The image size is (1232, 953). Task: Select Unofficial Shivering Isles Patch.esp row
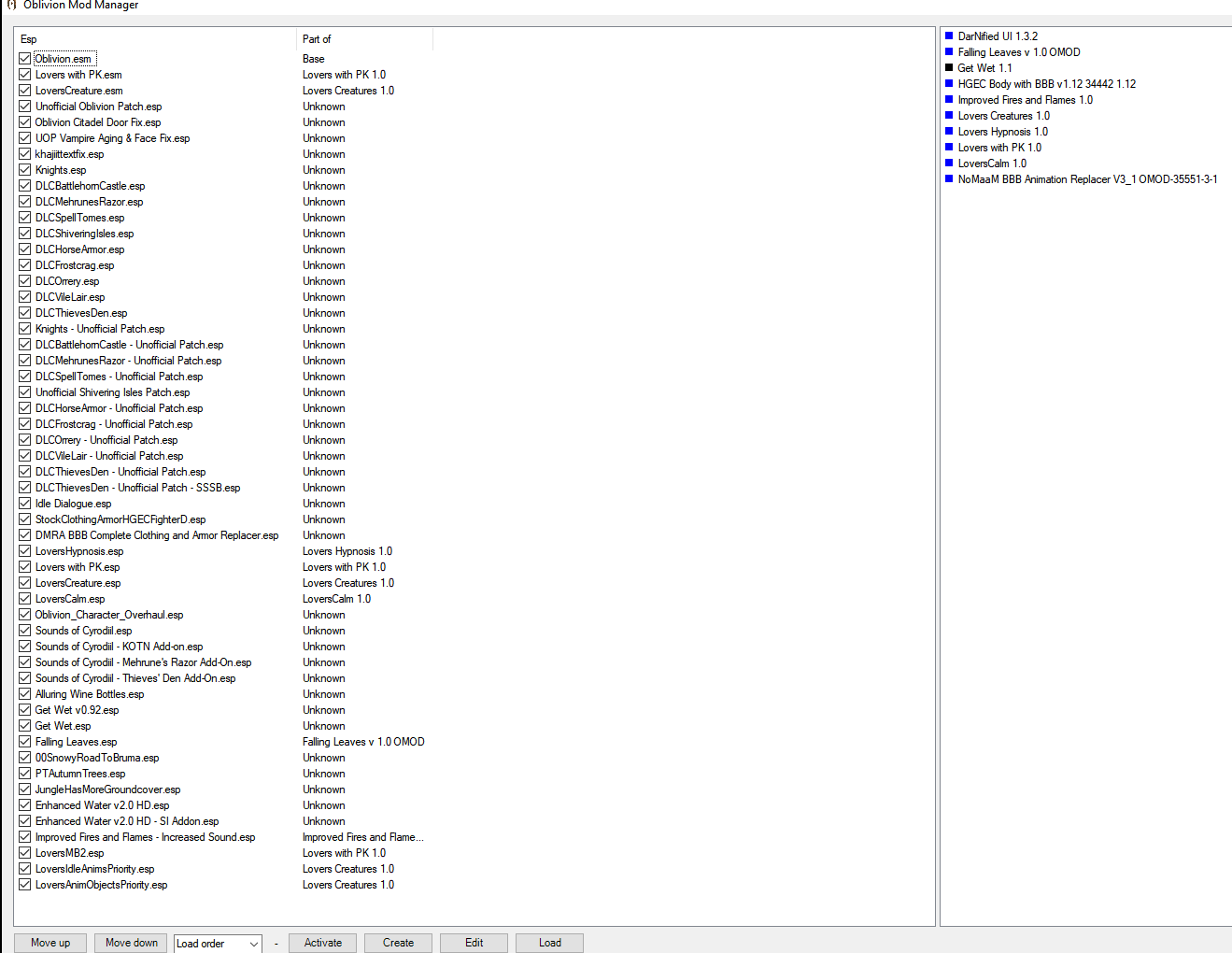(x=112, y=392)
